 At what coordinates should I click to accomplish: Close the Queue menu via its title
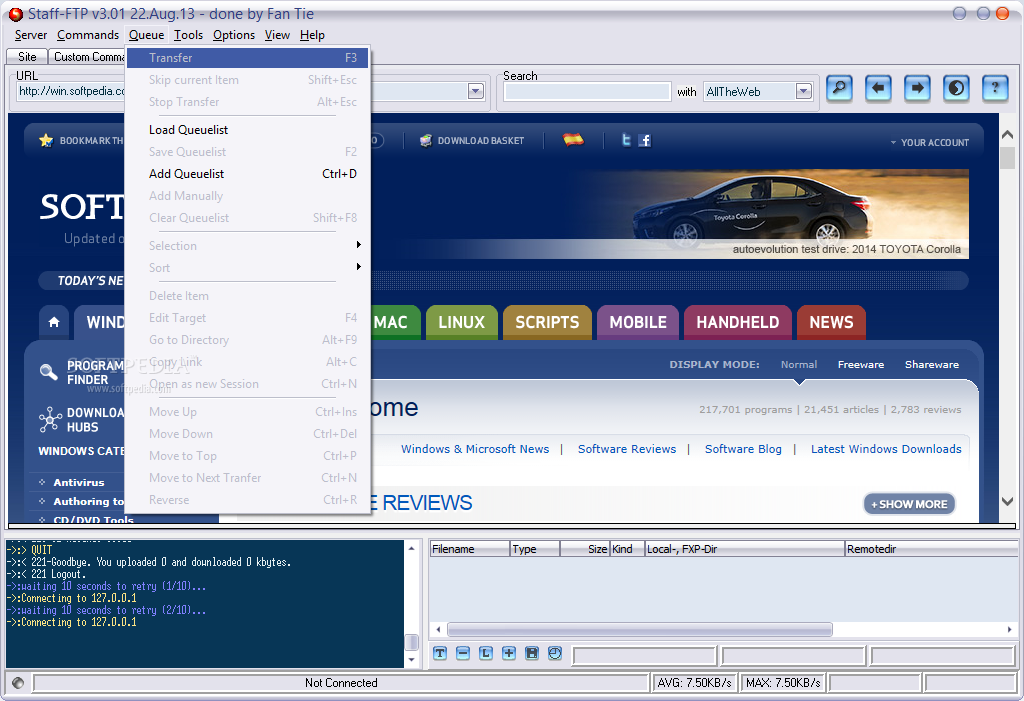coord(146,35)
